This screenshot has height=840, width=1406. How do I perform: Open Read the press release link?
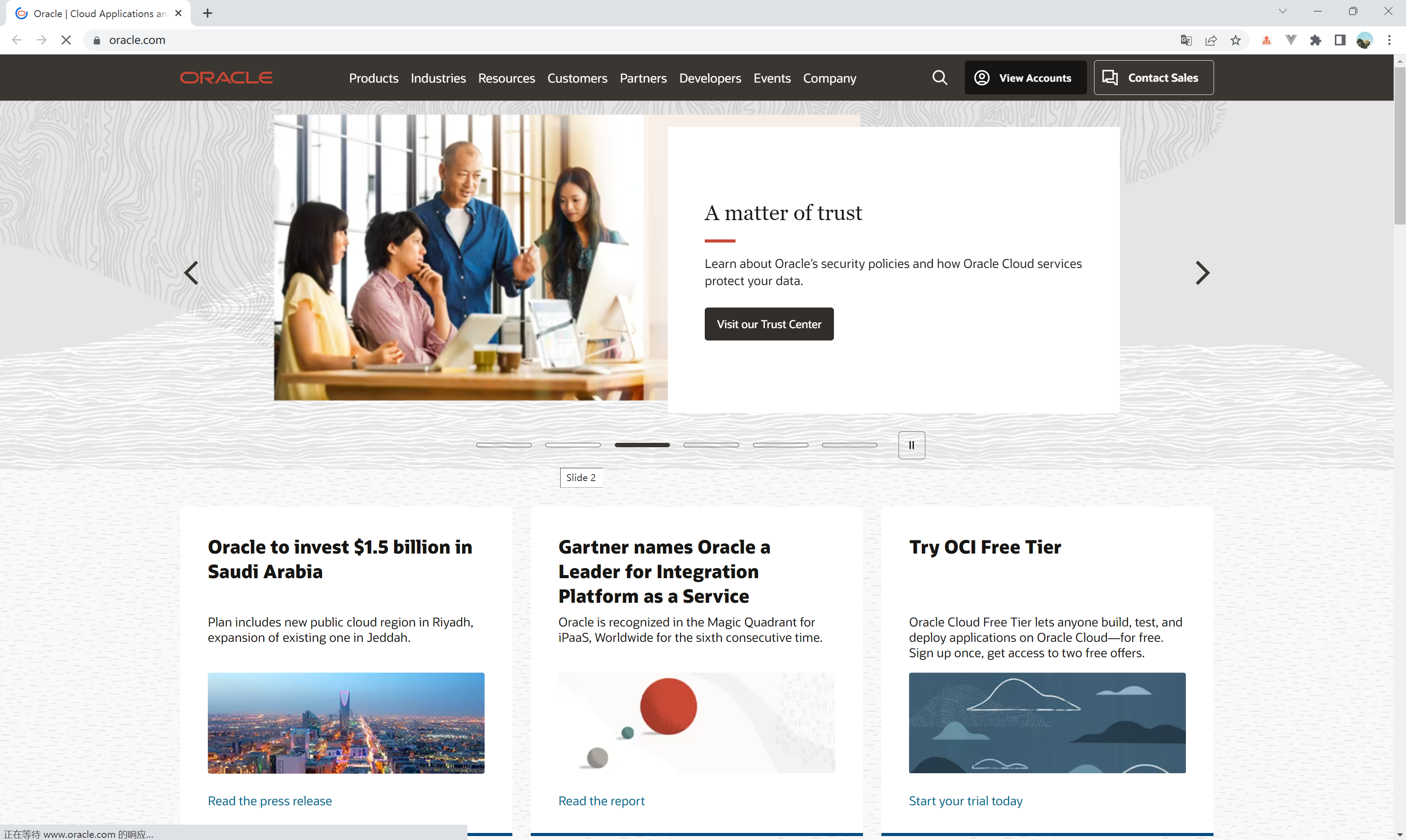point(269,800)
